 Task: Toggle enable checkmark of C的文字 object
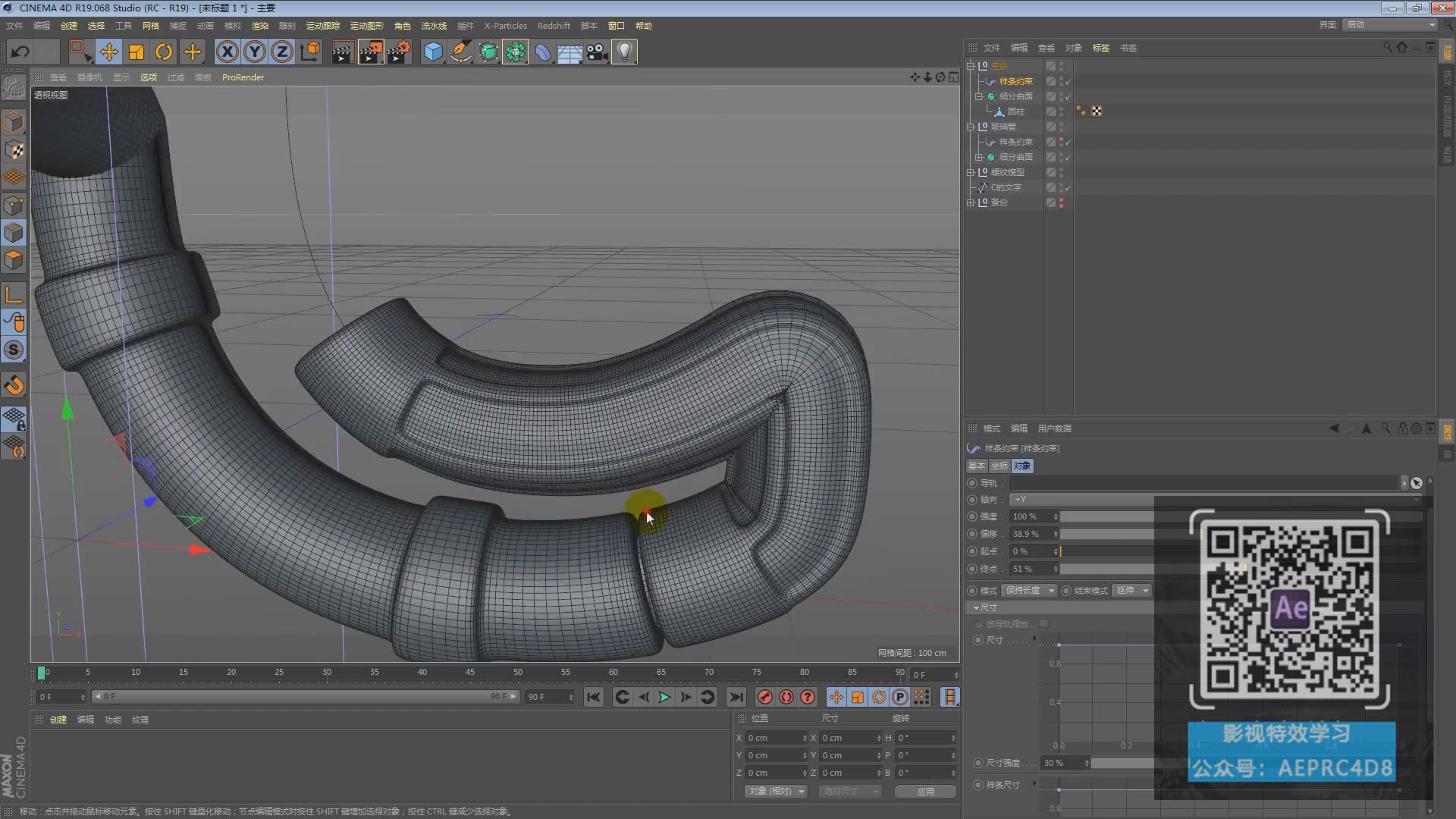point(1068,187)
